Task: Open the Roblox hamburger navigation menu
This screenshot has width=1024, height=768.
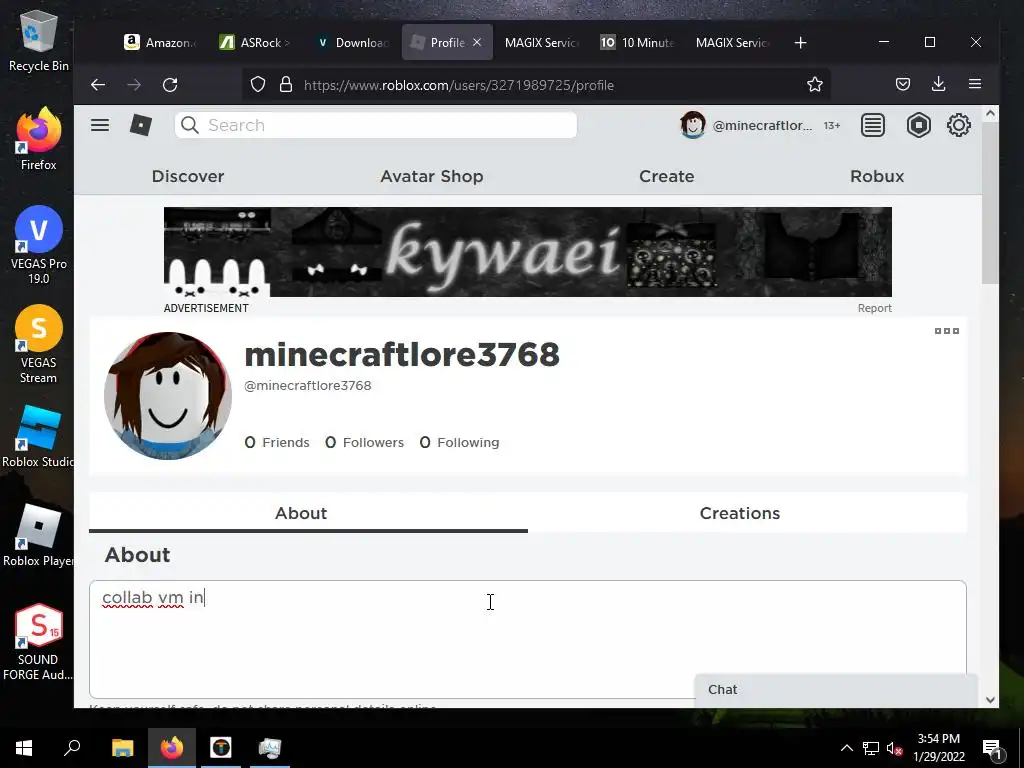Action: (x=100, y=125)
